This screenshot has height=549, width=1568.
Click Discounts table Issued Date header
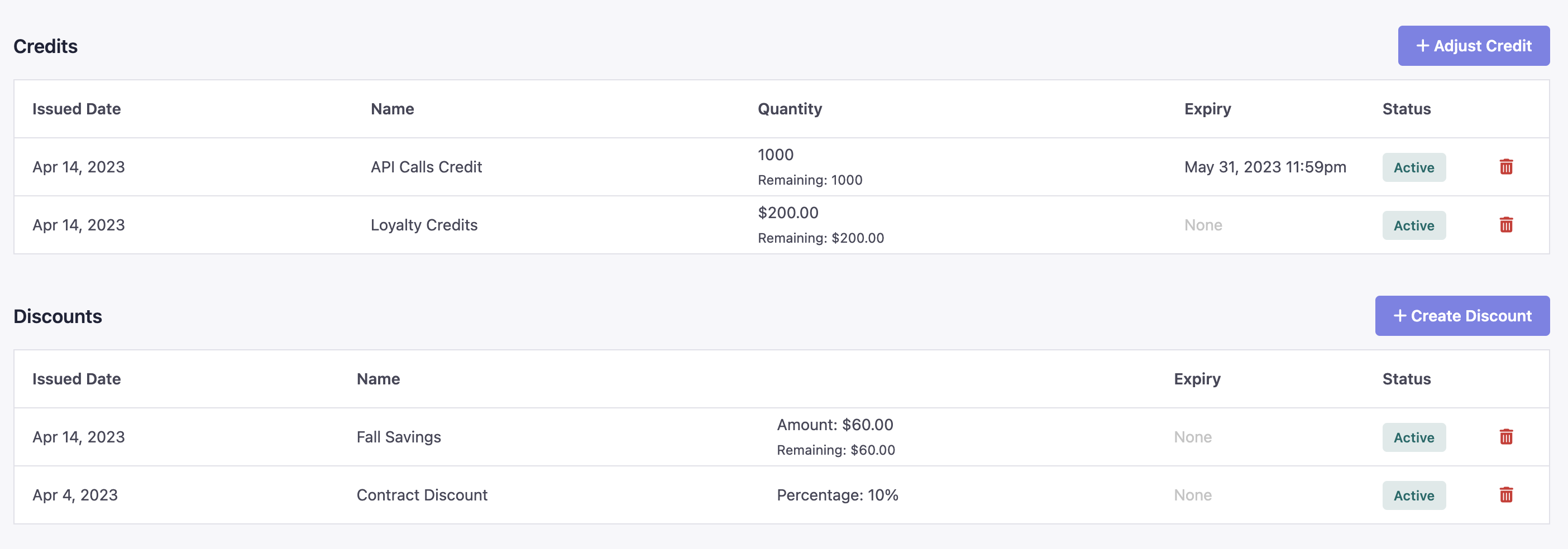(76, 379)
